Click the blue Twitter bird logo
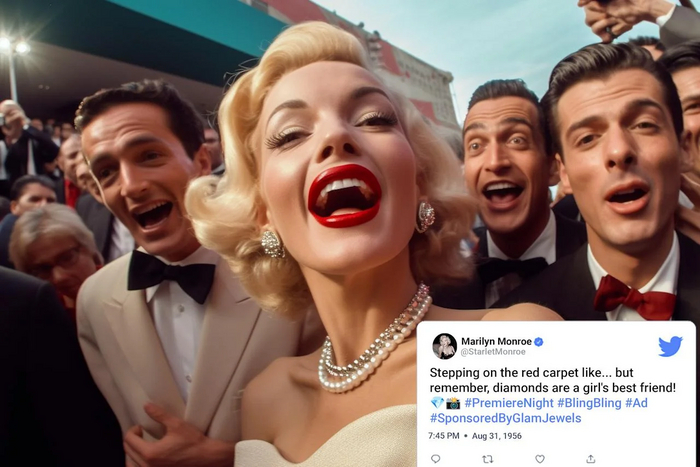 670,346
